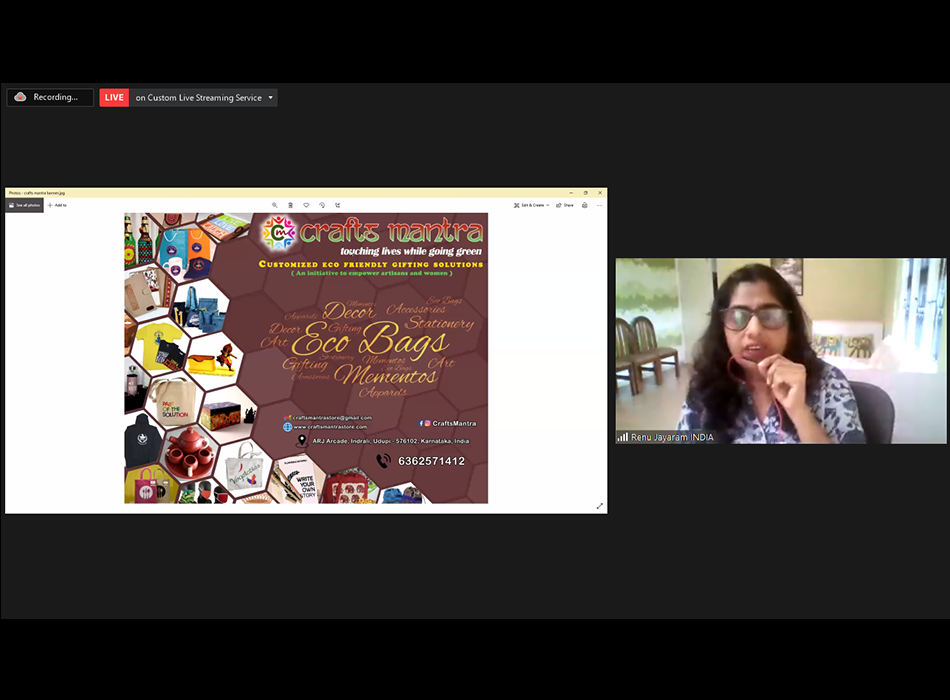Click the rotate icon in Photos toolbar
The width and height of the screenshot is (950, 700).
(x=322, y=205)
